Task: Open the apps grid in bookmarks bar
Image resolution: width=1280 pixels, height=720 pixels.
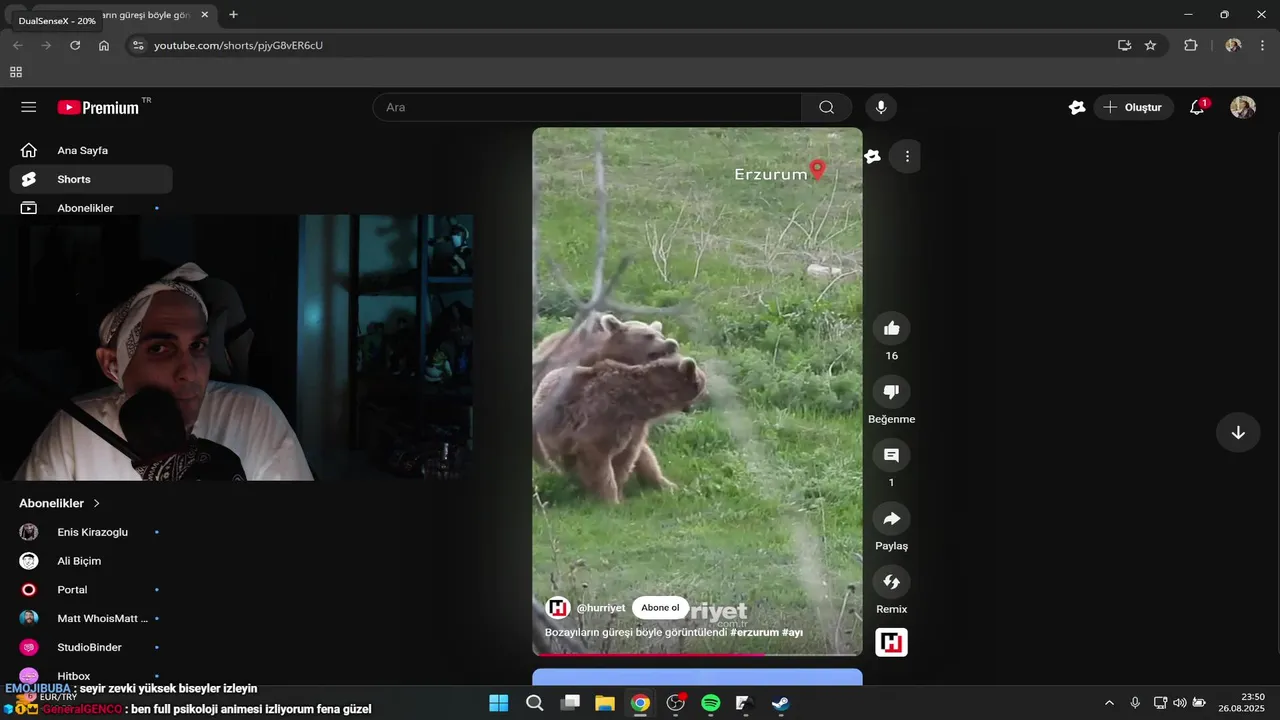Action: pyautogui.click(x=16, y=72)
